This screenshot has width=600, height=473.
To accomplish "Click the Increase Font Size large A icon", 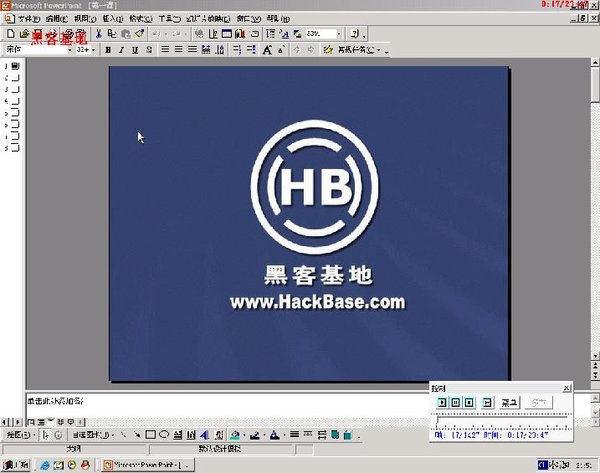I will click(x=267, y=50).
